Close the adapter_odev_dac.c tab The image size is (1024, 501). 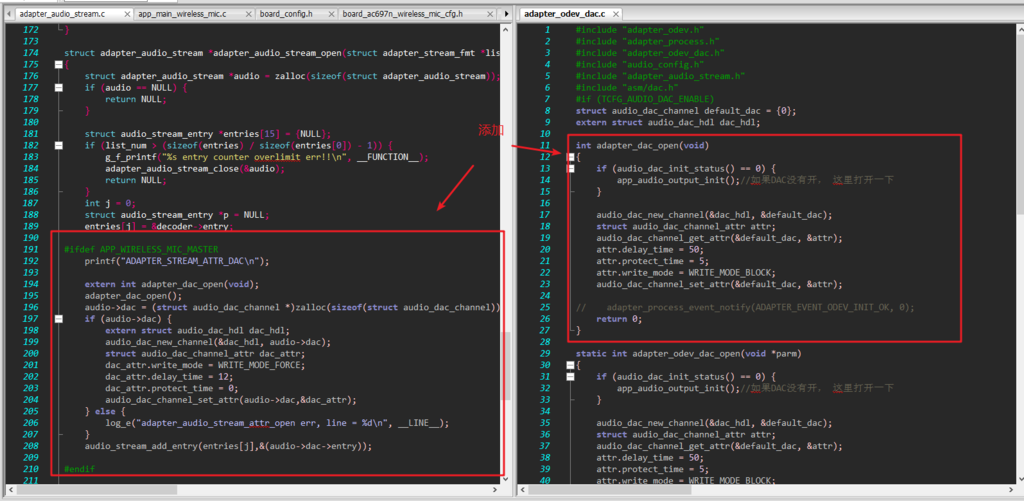pyautogui.click(x=615, y=14)
